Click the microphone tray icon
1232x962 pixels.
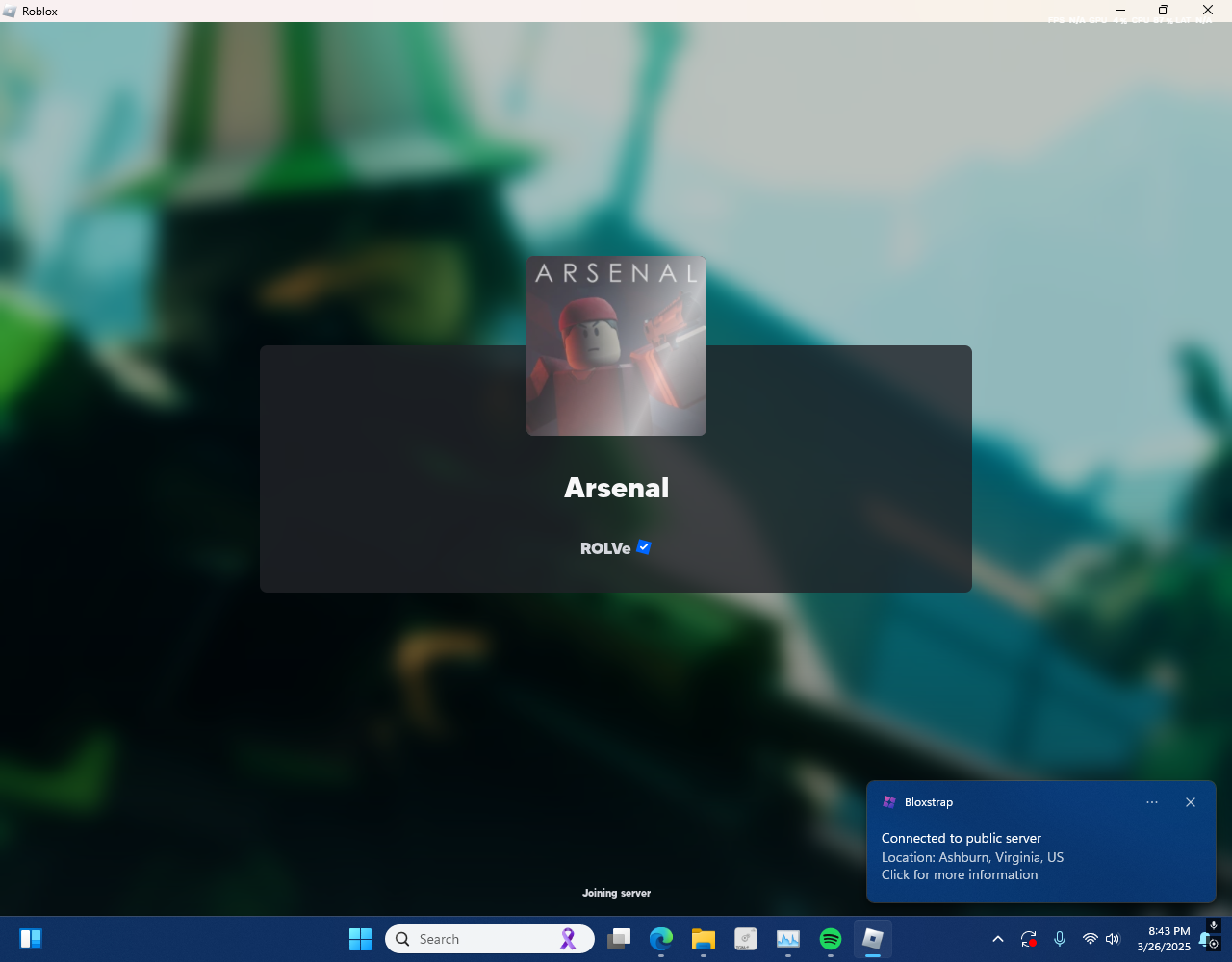tap(1060, 939)
